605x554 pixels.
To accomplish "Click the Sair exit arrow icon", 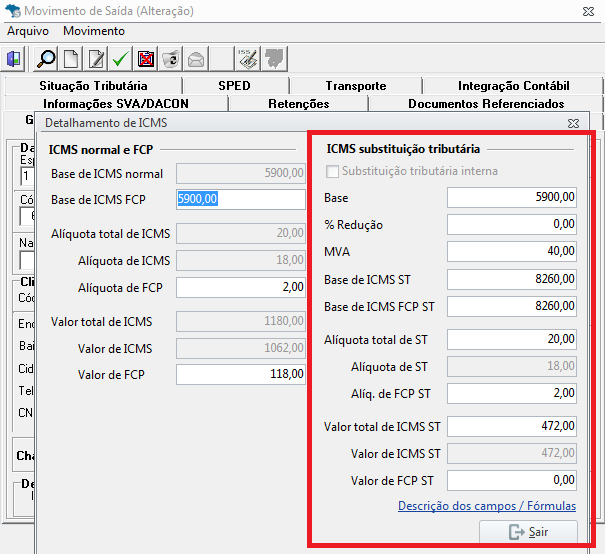I will tap(516, 532).
